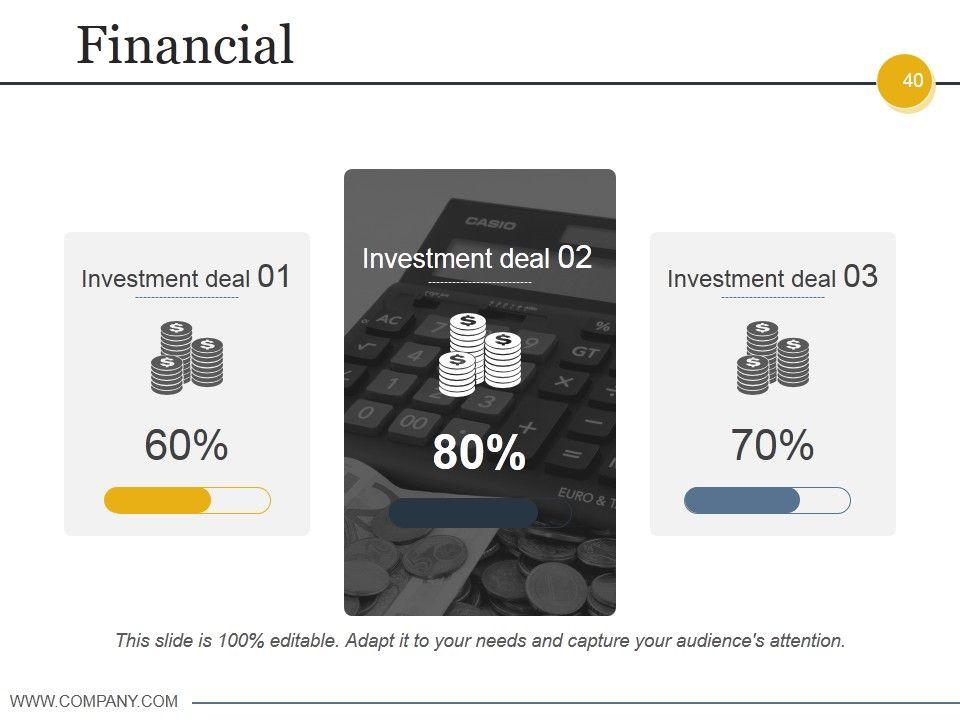Click the CASIO logo on the calculator photo

coord(490,222)
